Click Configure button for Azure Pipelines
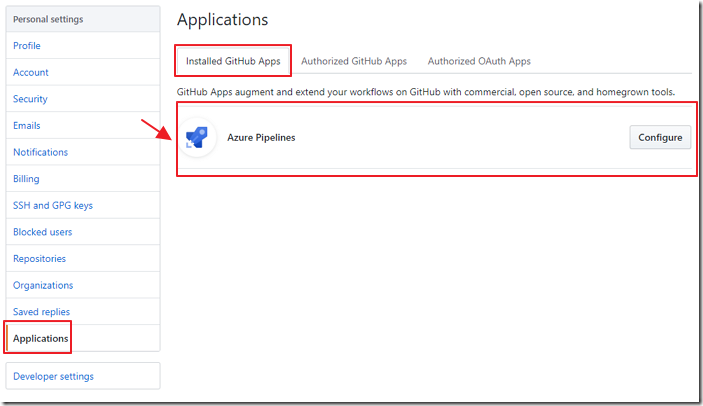 tap(660, 138)
